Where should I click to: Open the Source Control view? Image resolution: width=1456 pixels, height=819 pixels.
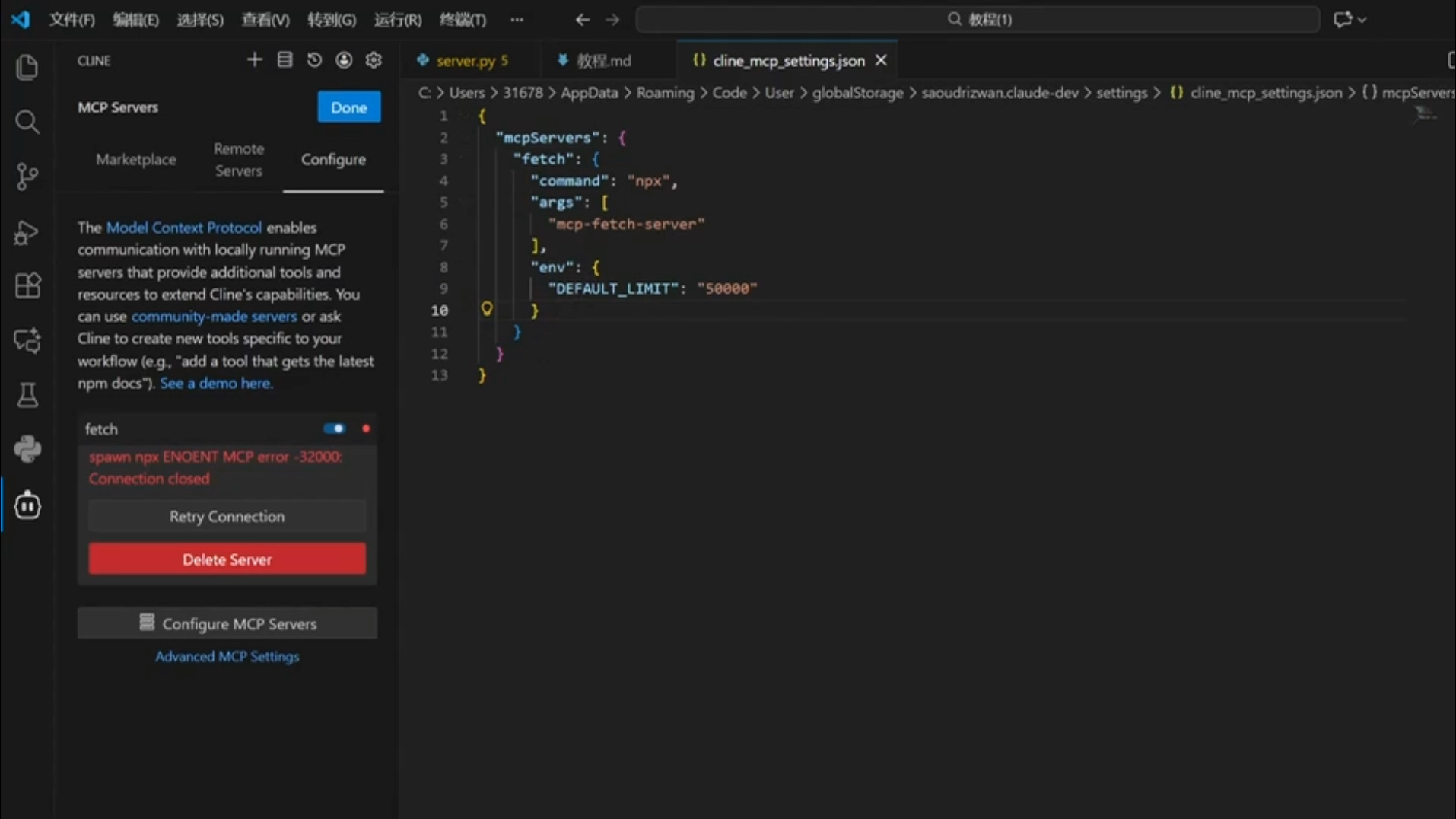[x=27, y=177]
